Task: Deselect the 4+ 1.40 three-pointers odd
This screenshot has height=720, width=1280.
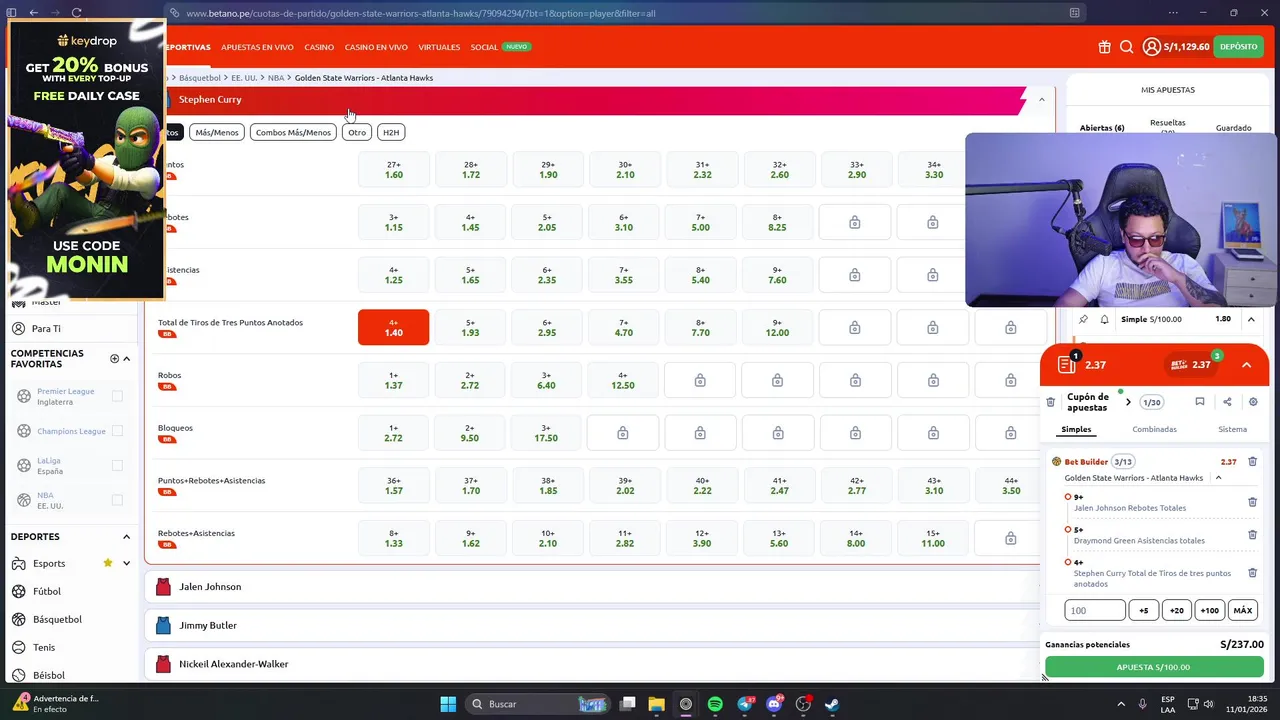Action: 393,327
